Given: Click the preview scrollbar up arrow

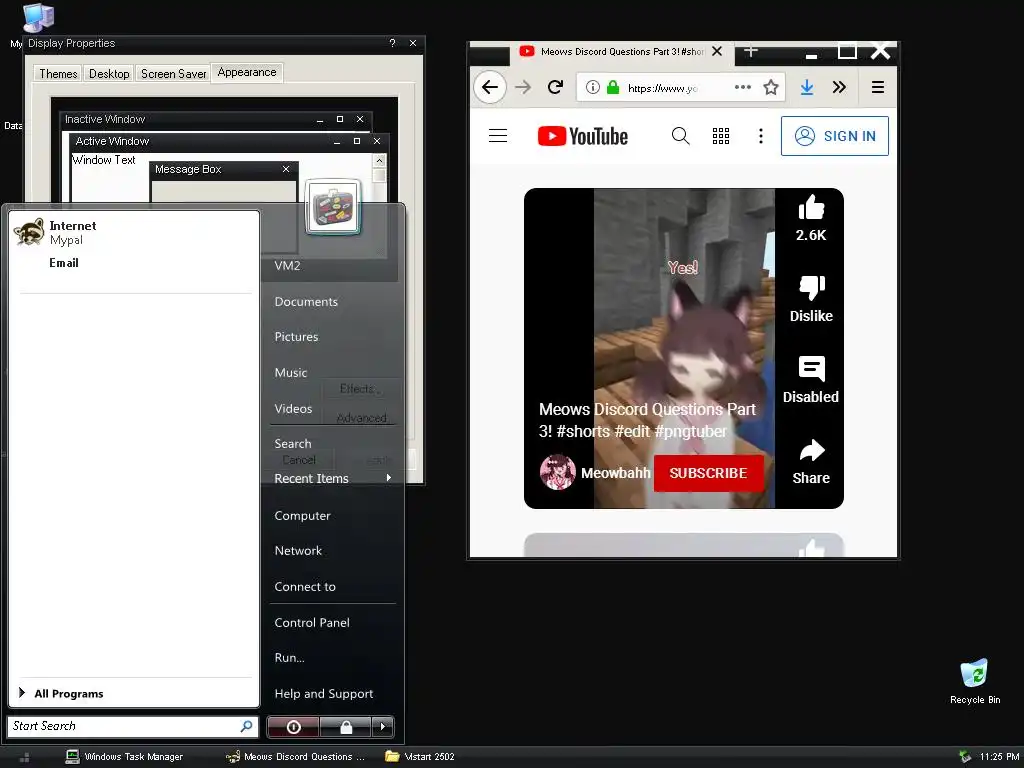Looking at the screenshot, I should [379, 161].
